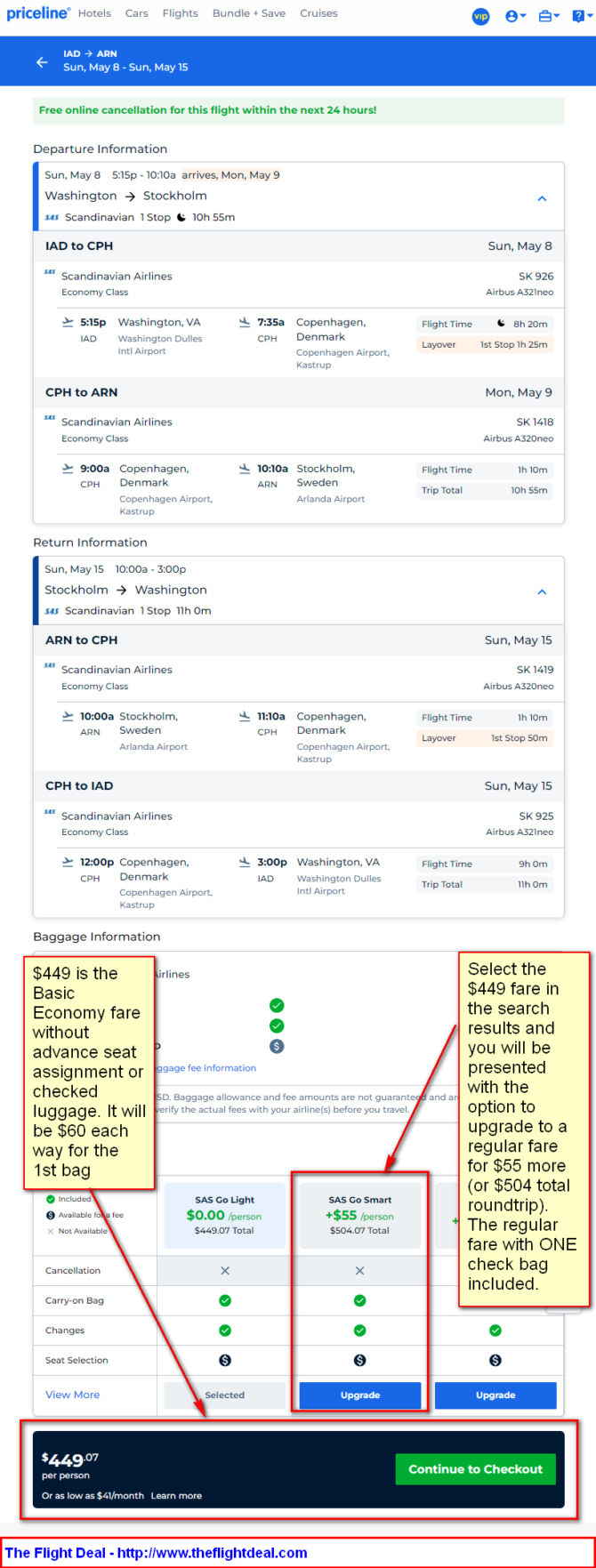
Task: Click the Selected button under Go Light
Action: [x=225, y=1395]
